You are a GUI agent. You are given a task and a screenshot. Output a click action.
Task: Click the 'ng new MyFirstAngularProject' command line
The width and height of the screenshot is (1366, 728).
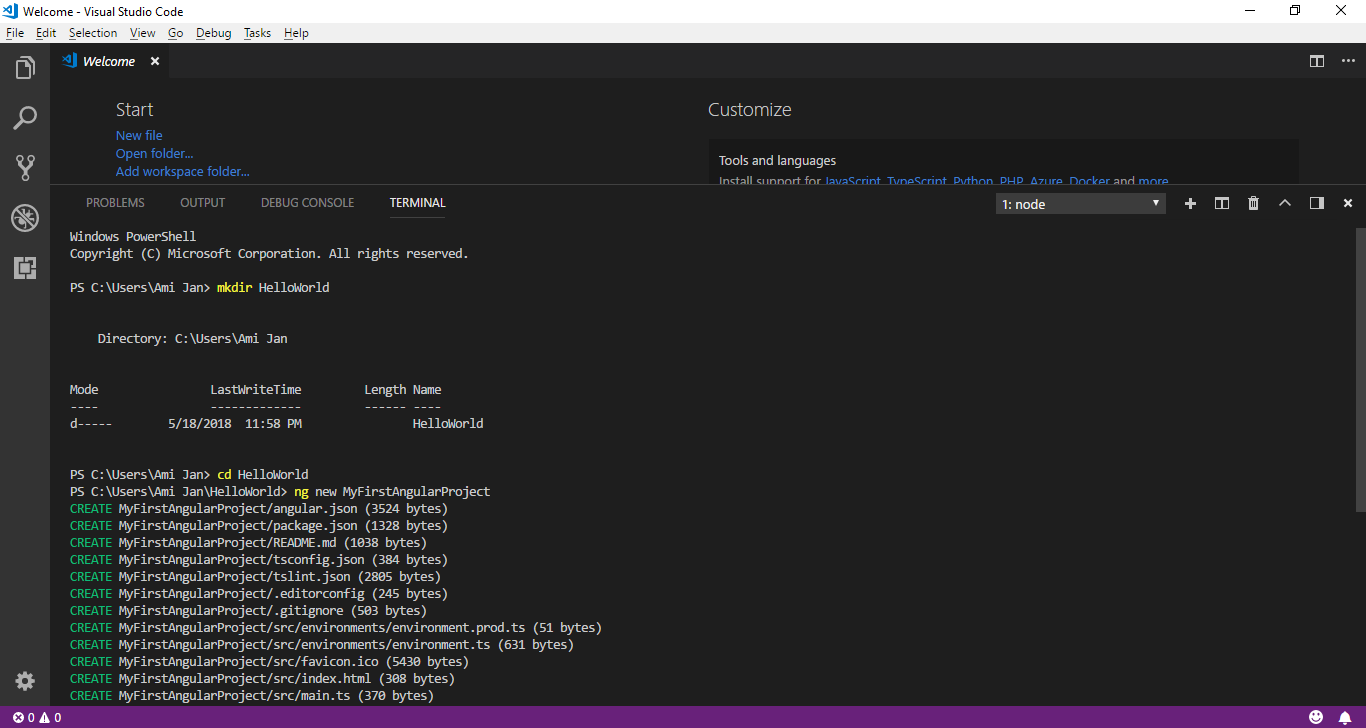click(280, 492)
